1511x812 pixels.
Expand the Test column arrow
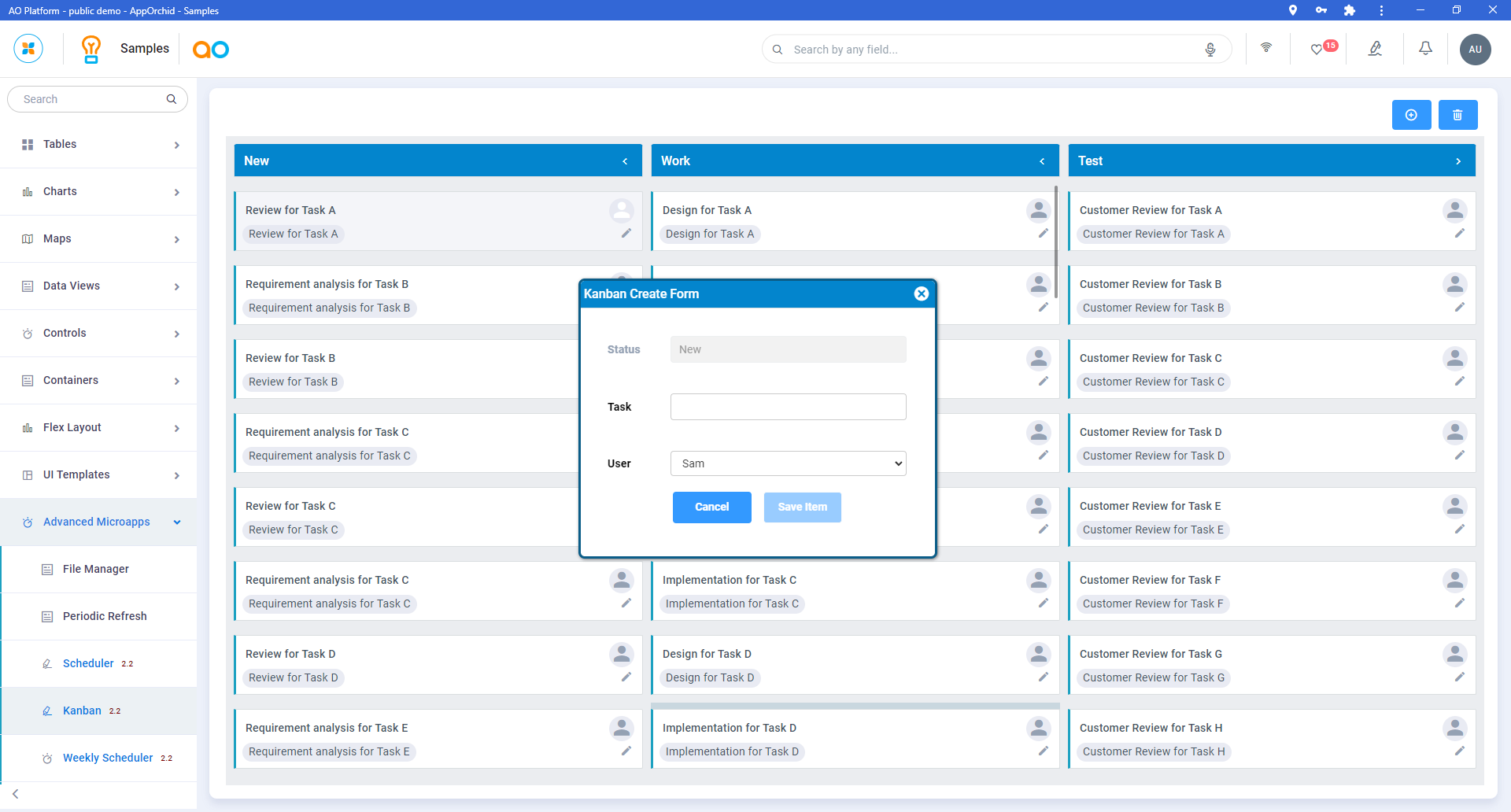(1458, 161)
